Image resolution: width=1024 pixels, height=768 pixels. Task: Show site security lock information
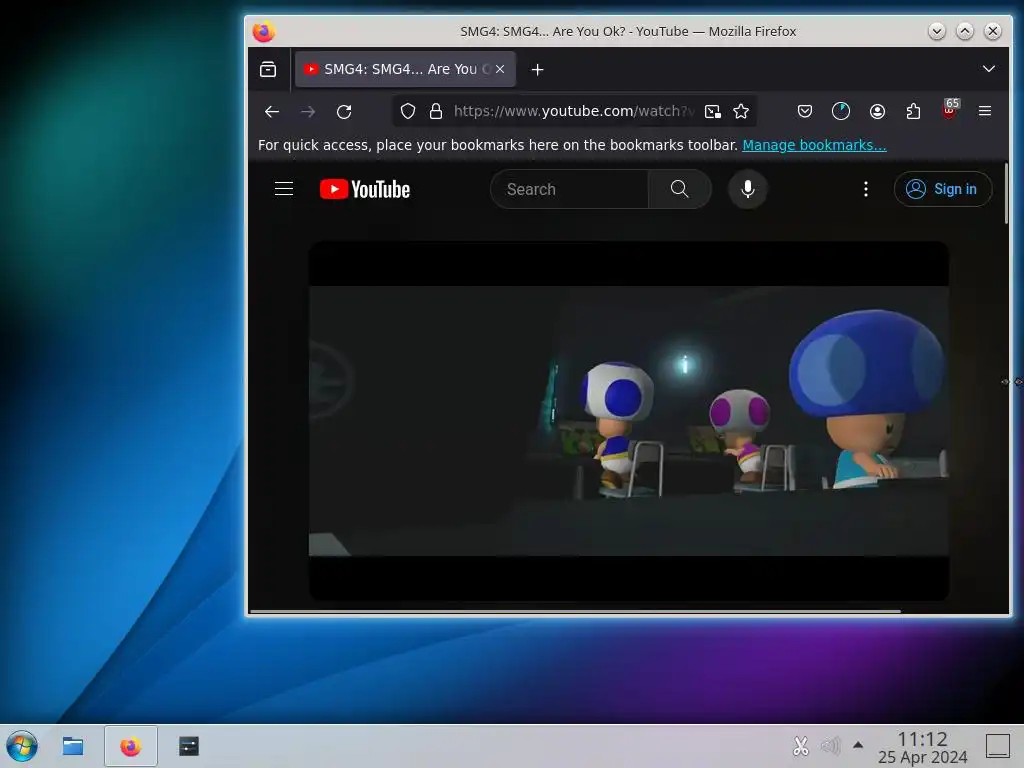436,112
